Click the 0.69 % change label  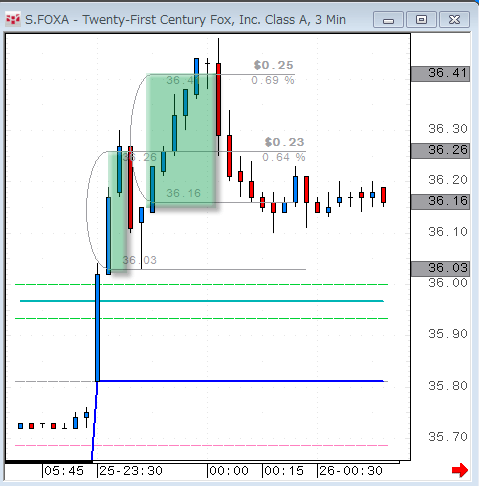coord(273,80)
